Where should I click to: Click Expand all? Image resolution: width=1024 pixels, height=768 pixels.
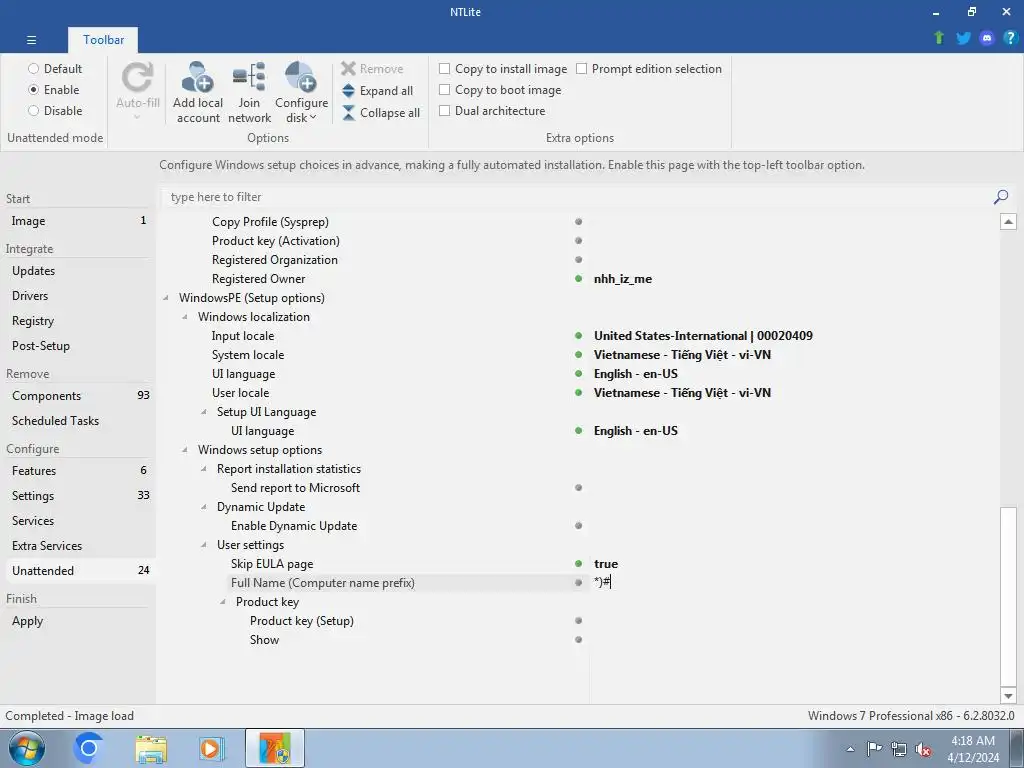[377, 91]
